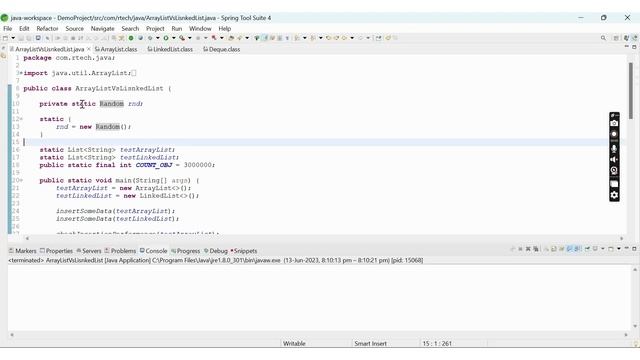Open the Help menu
The width and height of the screenshot is (640, 360).
click(224, 29)
